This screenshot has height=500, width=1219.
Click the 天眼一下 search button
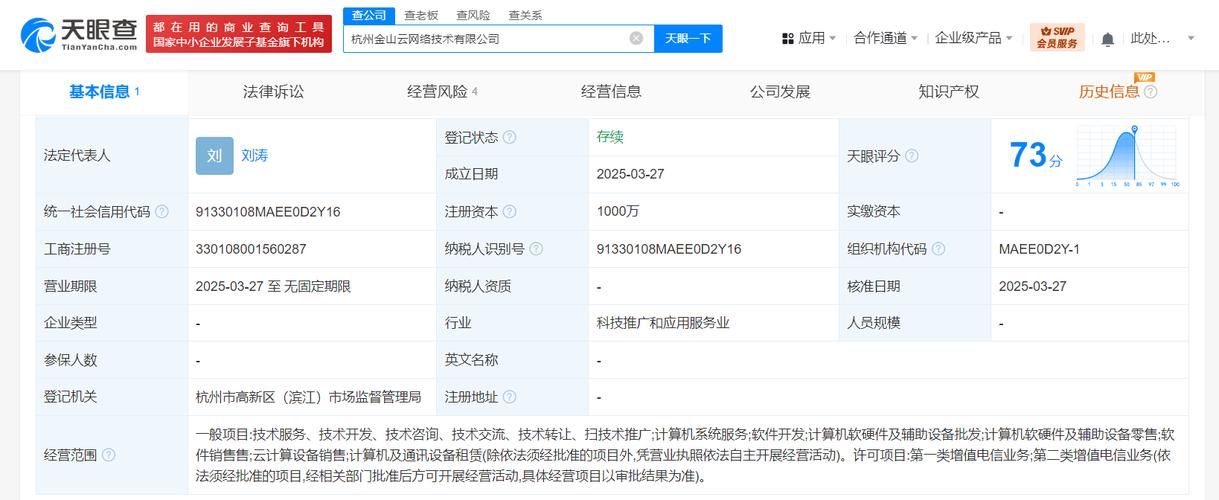click(688, 39)
